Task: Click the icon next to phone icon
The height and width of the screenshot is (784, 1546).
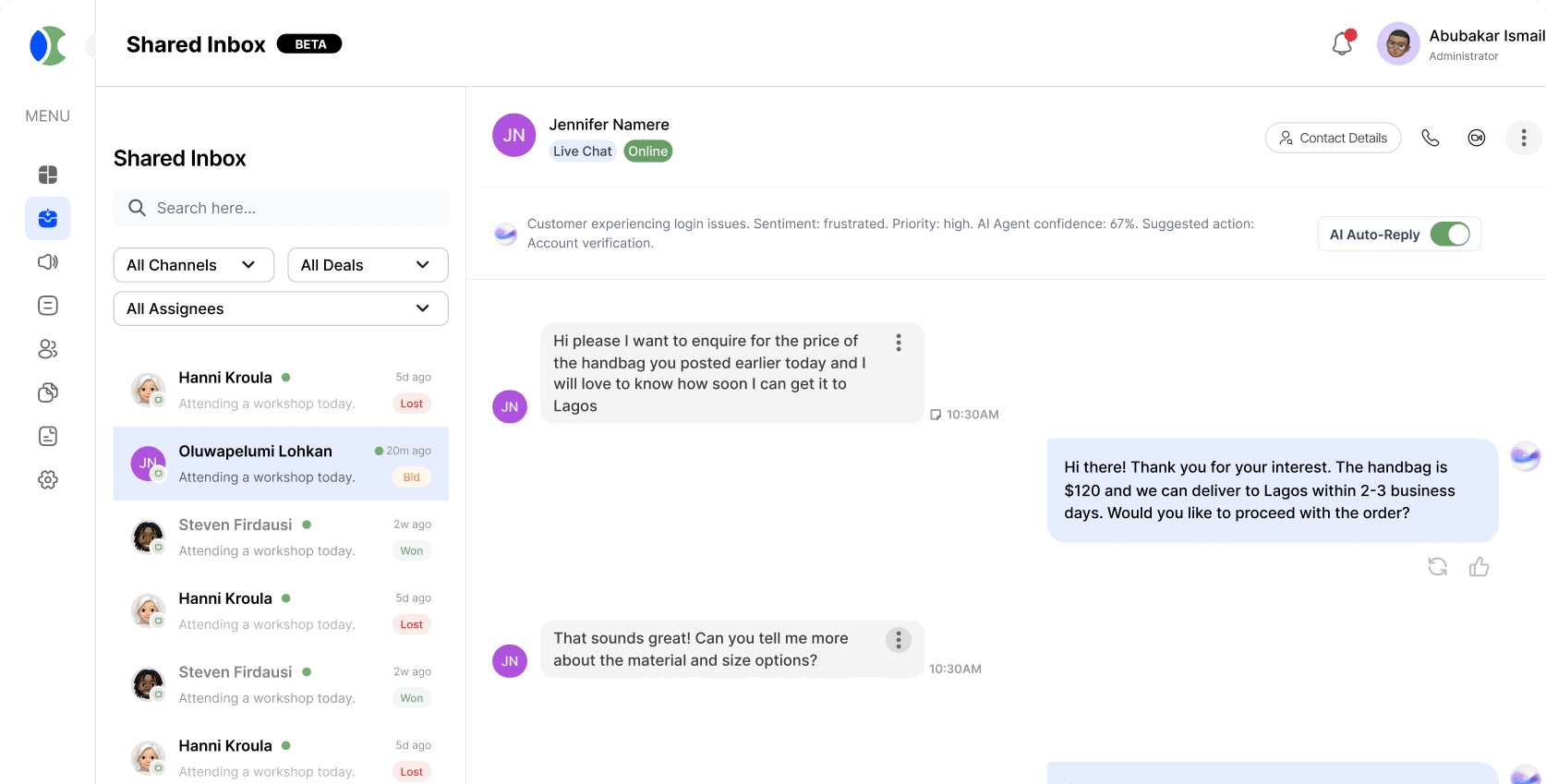Action: point(1477,138)
